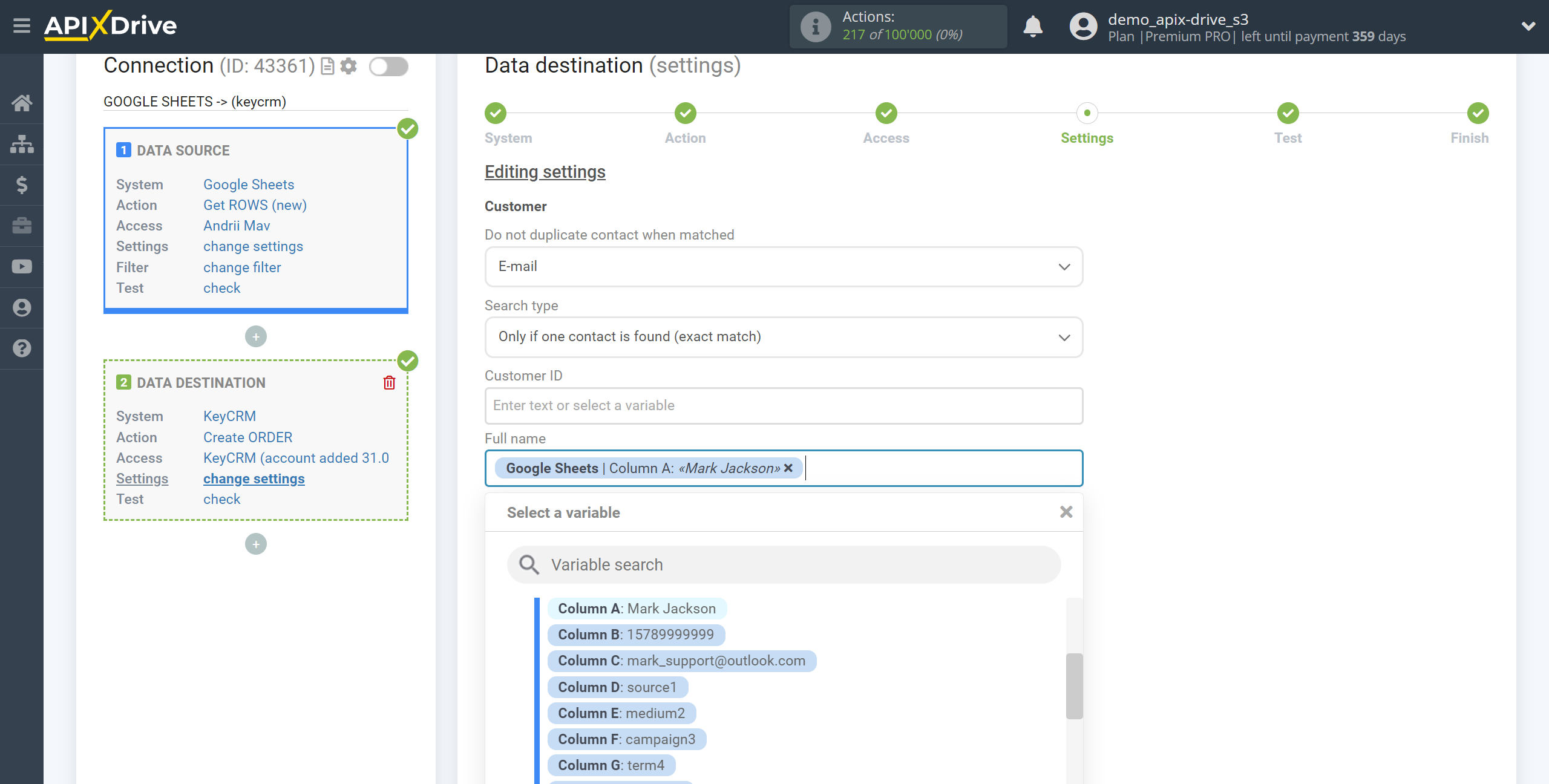1549x784 pixels.
Task: Open Create ORDER action link
Action: pos(247,437)
